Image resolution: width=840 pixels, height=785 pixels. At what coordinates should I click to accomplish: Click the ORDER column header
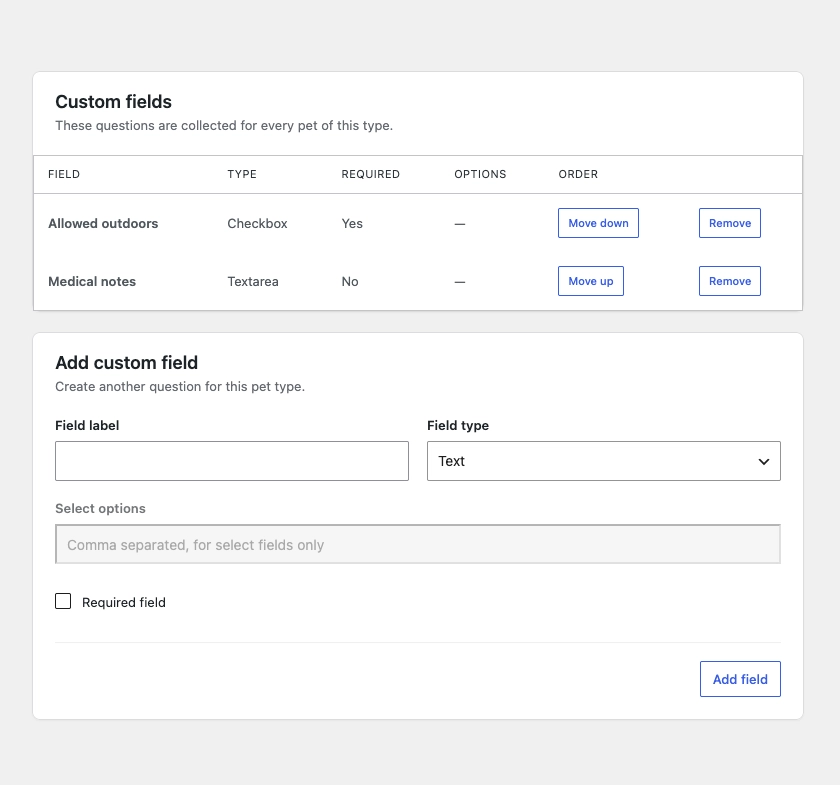click(x=578, y=174)
